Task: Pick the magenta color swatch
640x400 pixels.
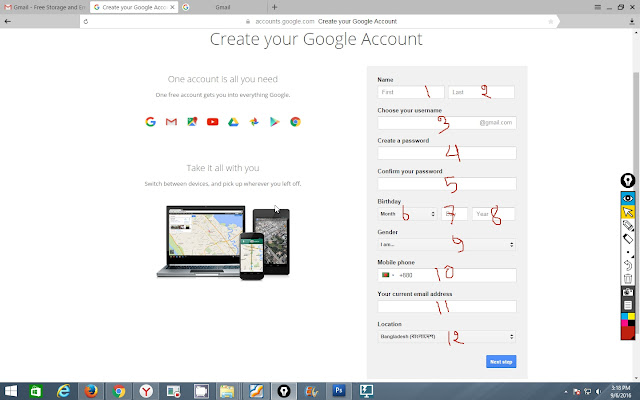Action: click(x=624, y=323)
